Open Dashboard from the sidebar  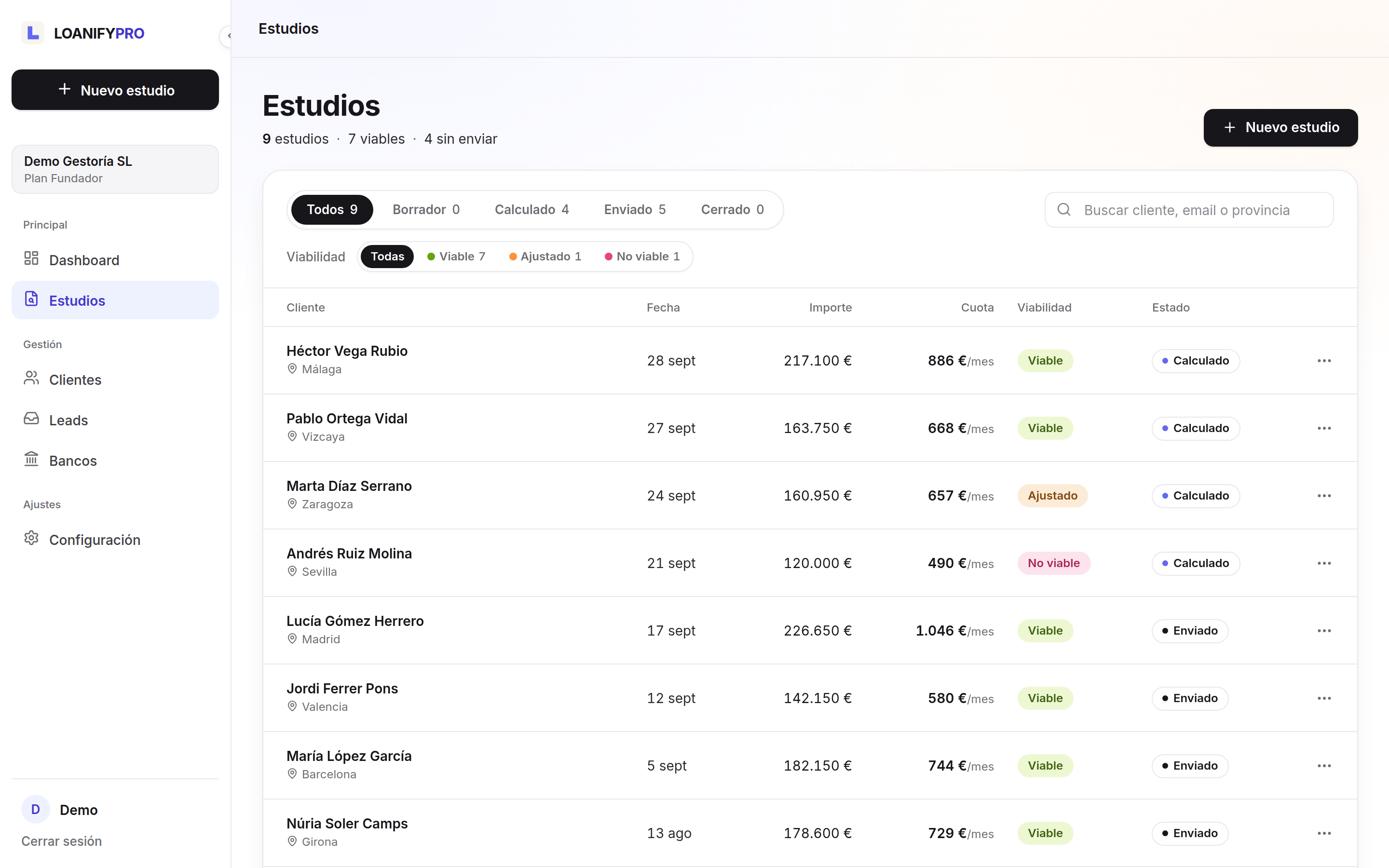pyautogui.click(x=115, y=260)
